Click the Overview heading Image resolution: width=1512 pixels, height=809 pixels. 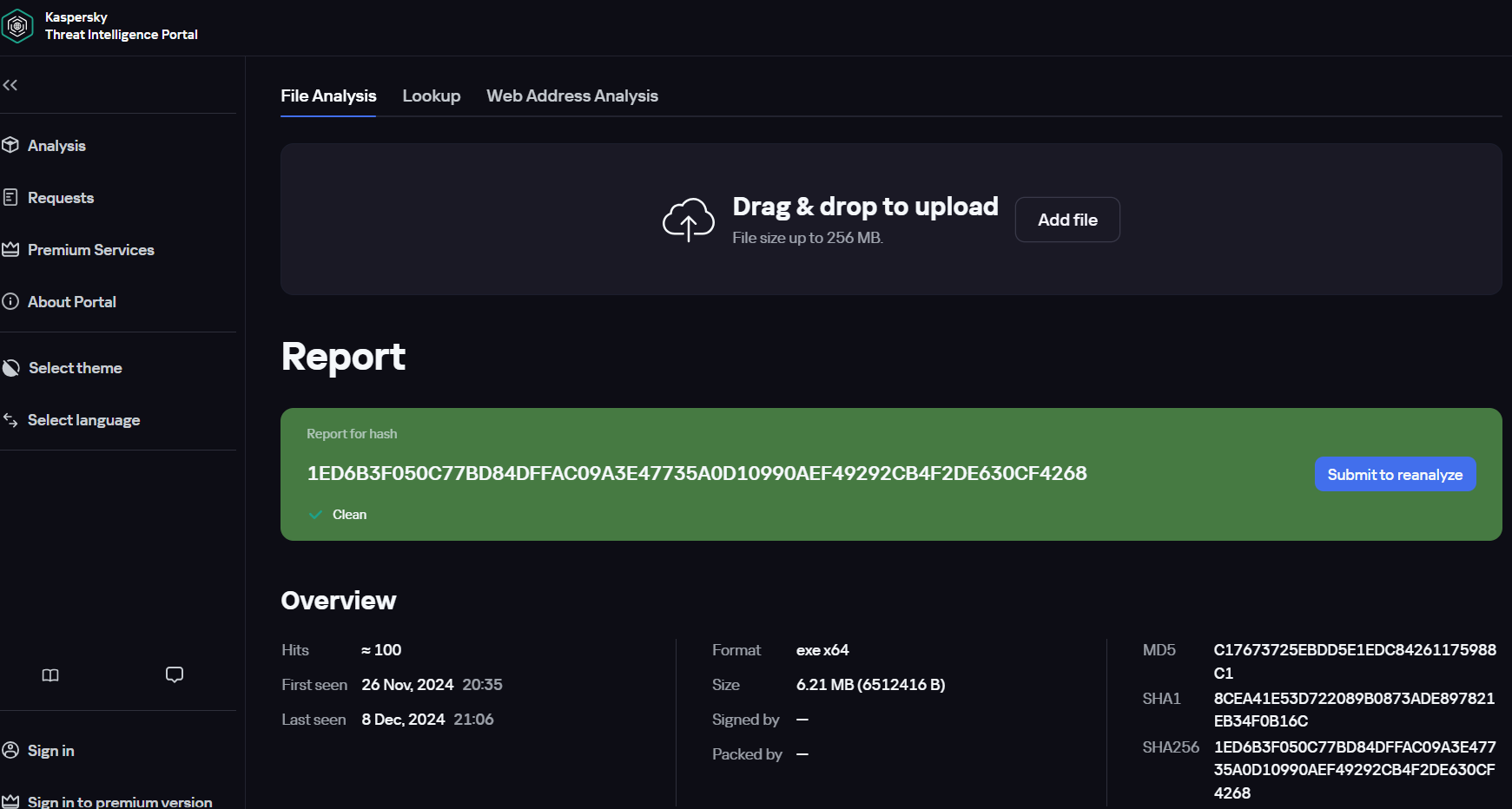[339, 601]
